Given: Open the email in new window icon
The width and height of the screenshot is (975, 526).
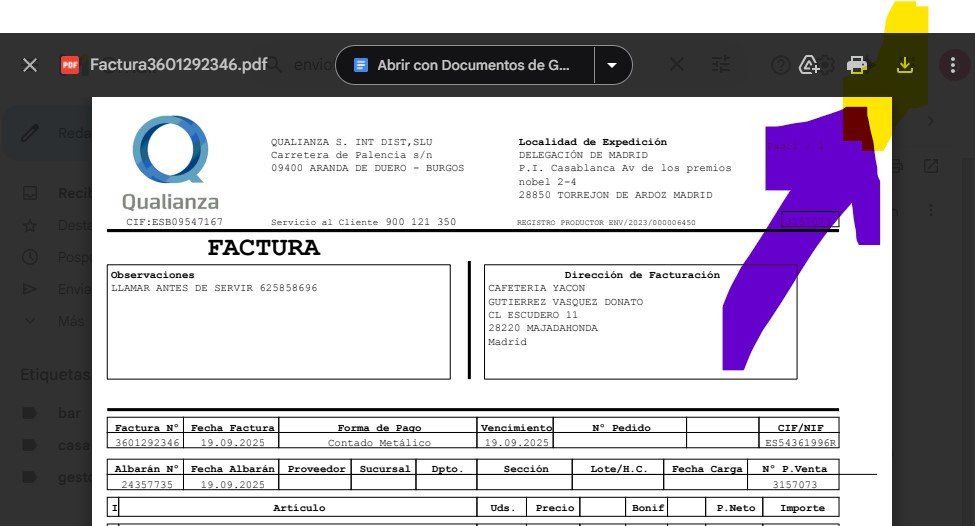Looking at the screenshot, I should pyautogui.click(x=930, y=165).
